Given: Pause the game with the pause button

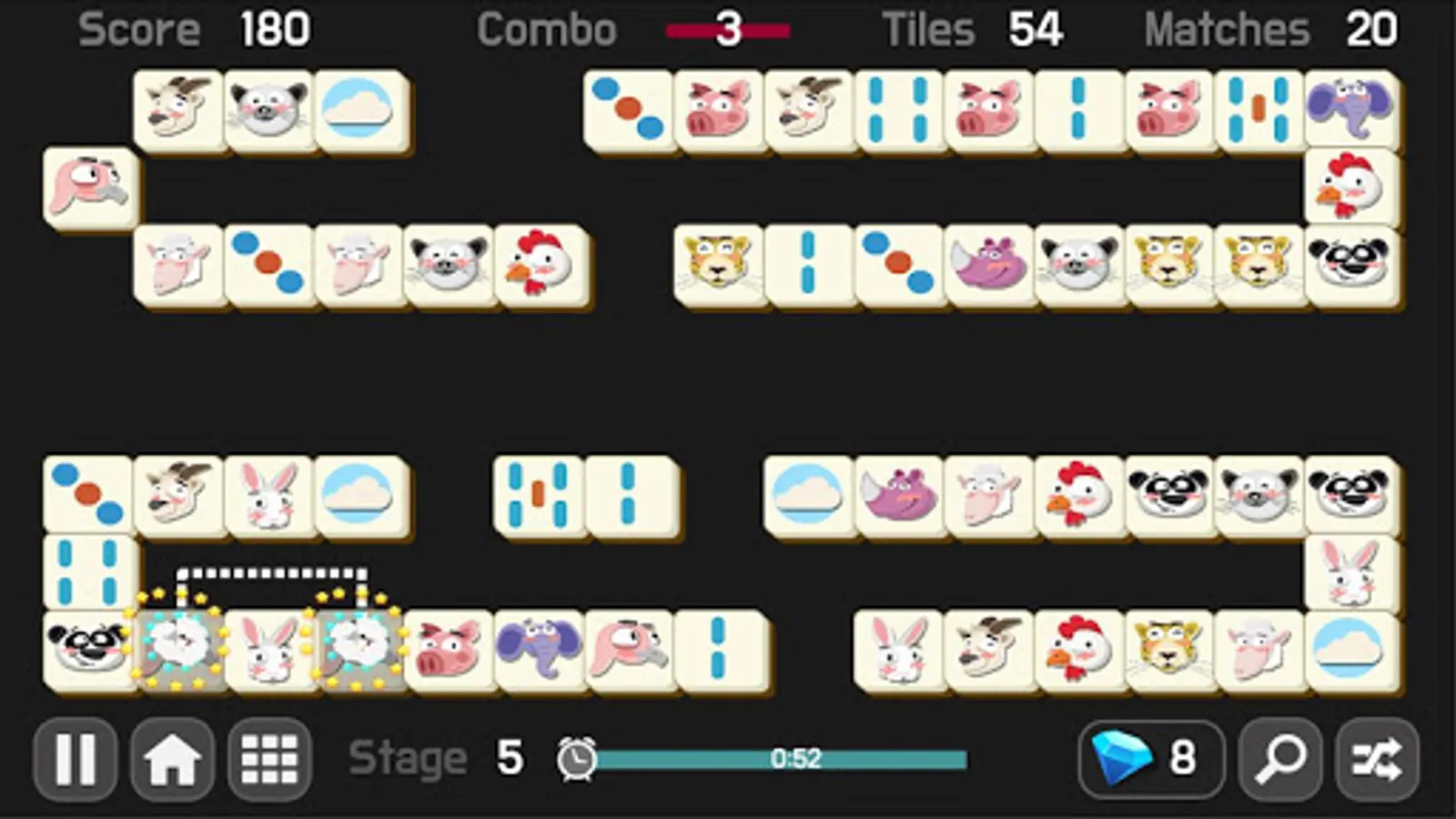Looking at the screenshot, I should coord(76,759).
